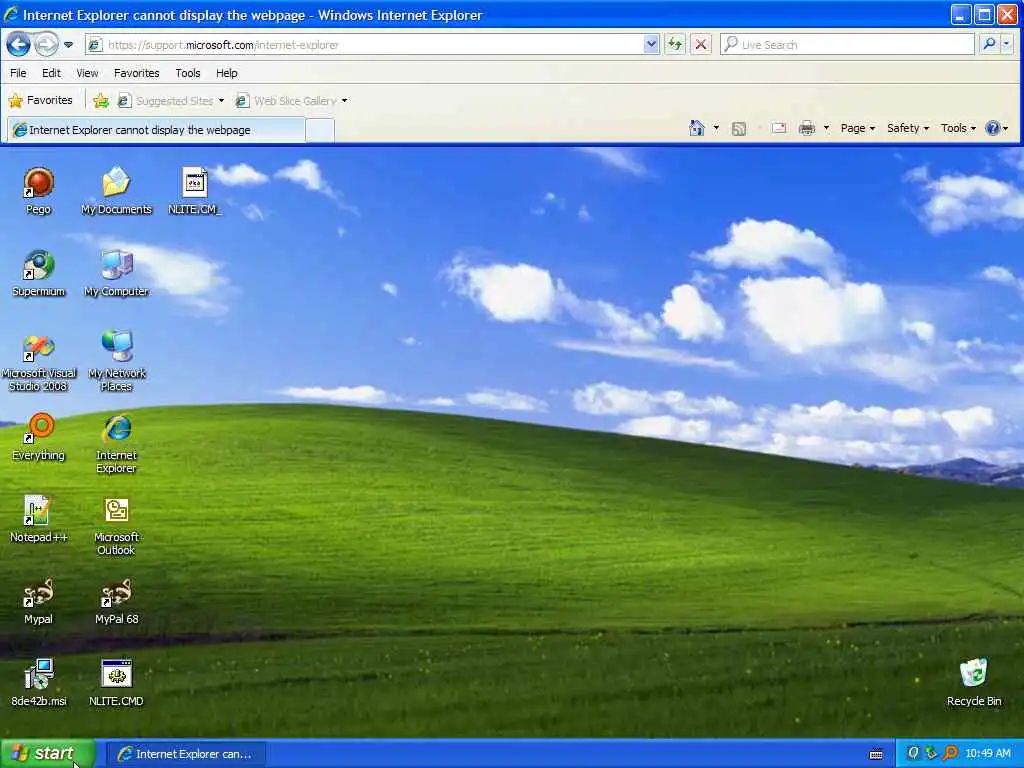
Task: Select the Recycle Bin icon
Action: pos(974,683)
